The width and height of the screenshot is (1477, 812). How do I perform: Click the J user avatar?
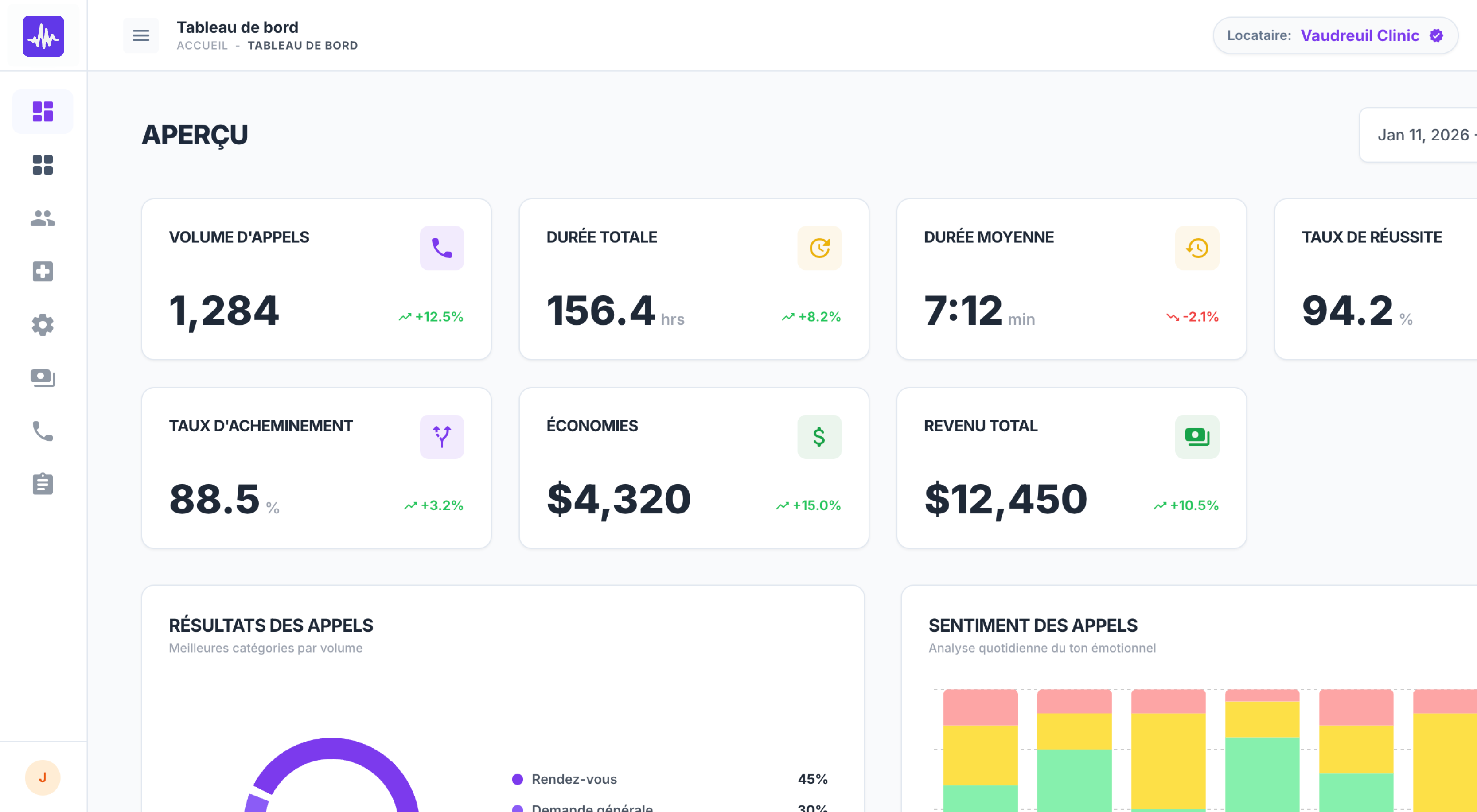(x=43, y=777)
